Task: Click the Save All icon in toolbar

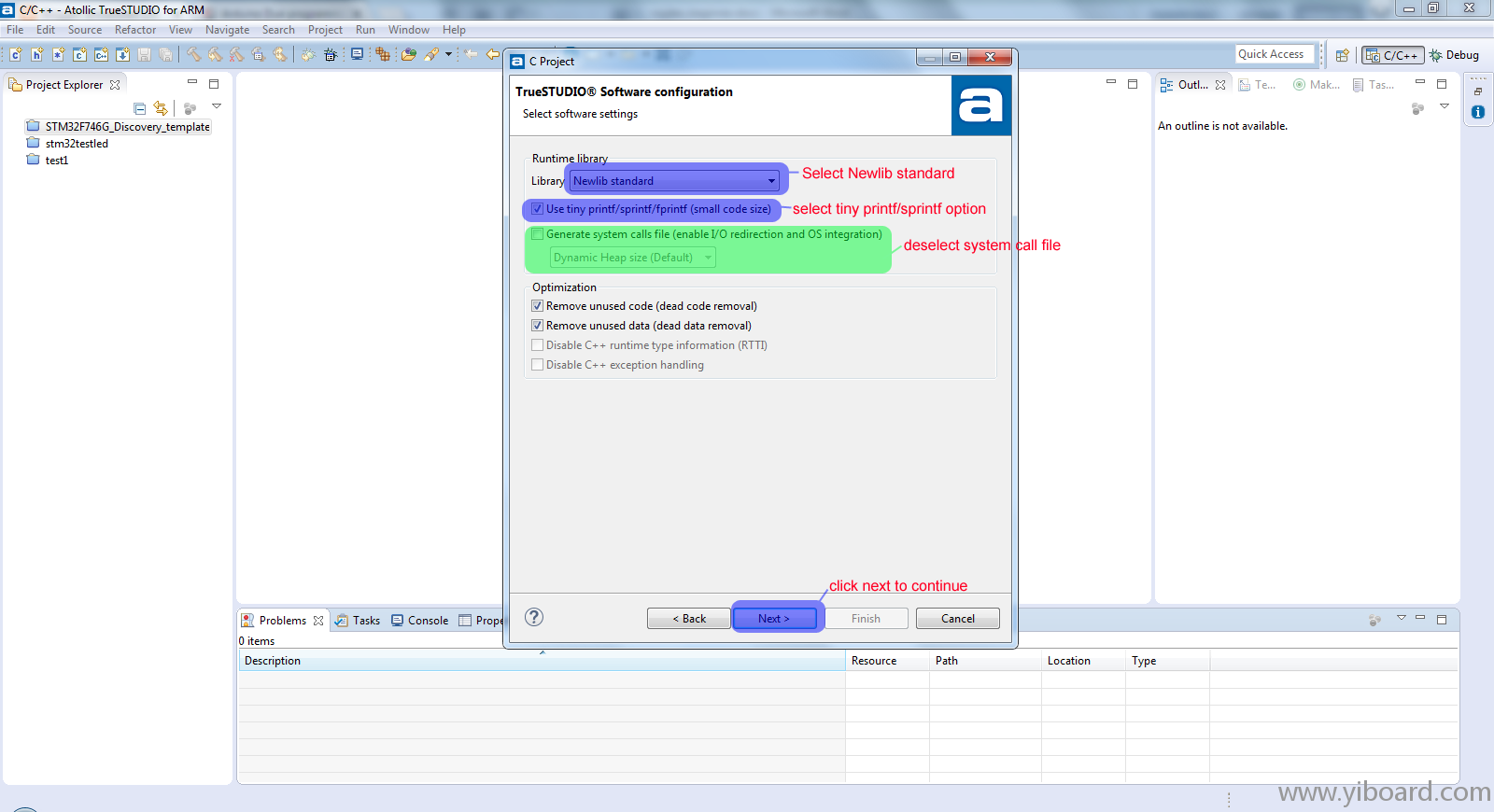Action: pos(165,54)
